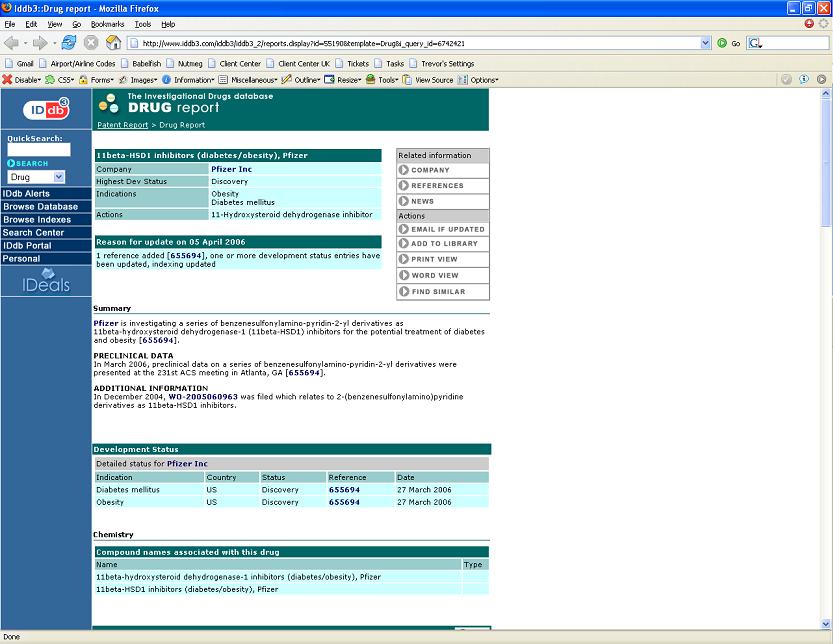Click View Source on Web Developer toolbar
Screen dimensions: 833x644
tap(428, 80)
